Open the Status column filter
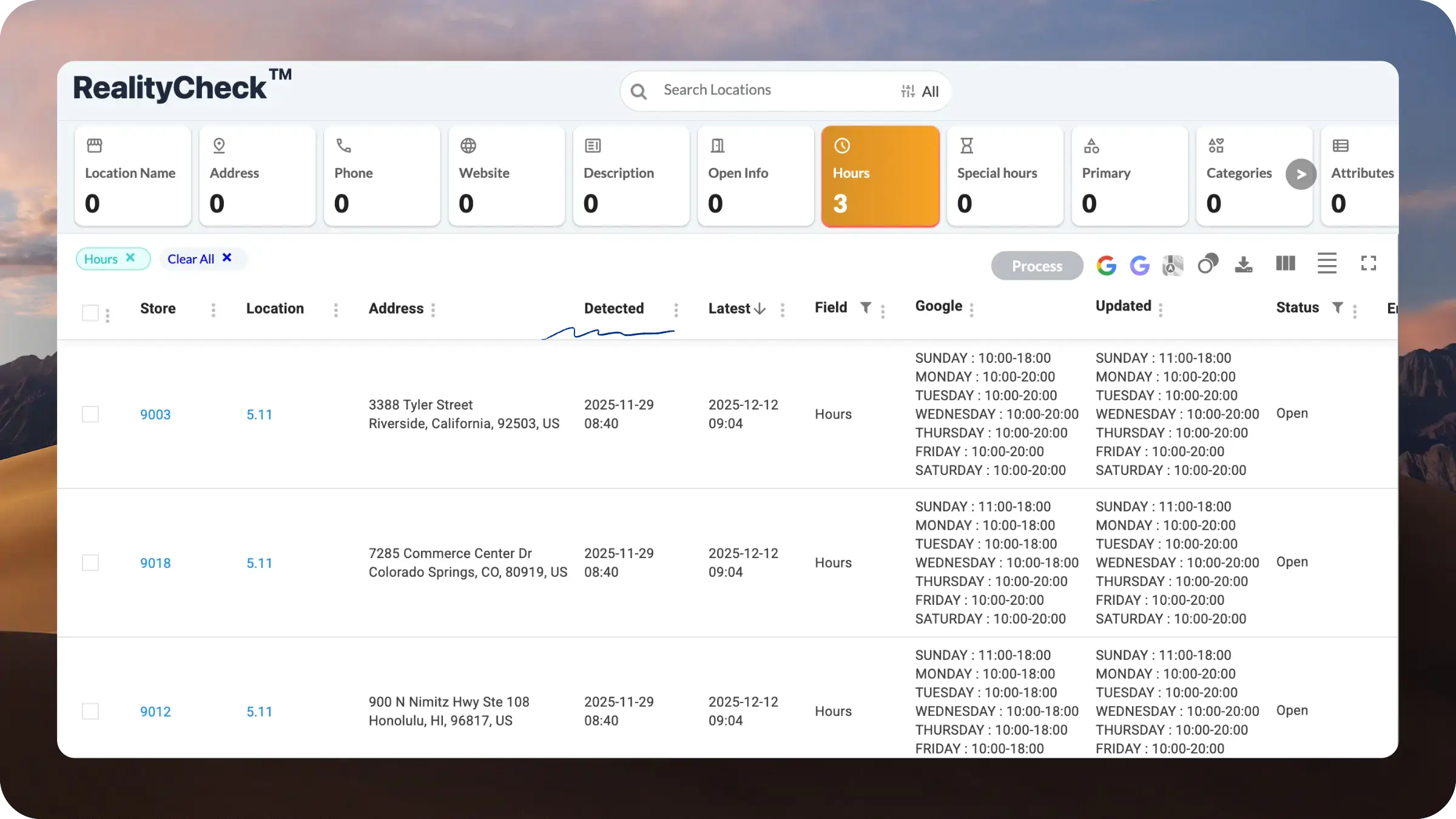Image resolution: width=1456 pixels, height=819 pixels. (x=1337, y=308)
